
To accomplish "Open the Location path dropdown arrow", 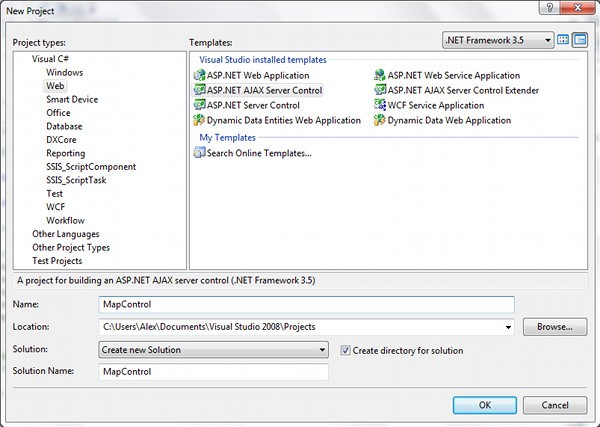I will [508, 327].
